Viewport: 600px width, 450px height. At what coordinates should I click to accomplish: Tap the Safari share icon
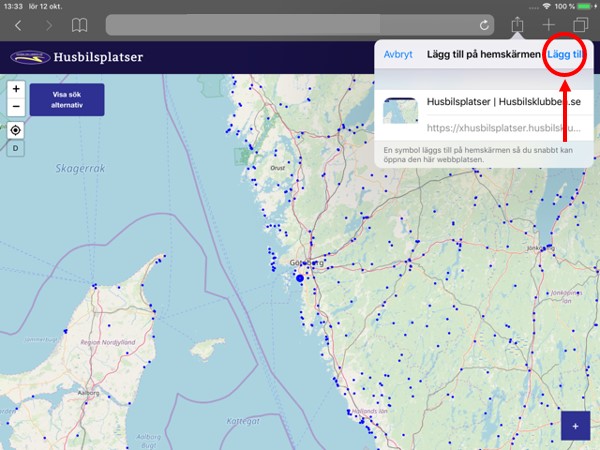click(x=517, y=24)
